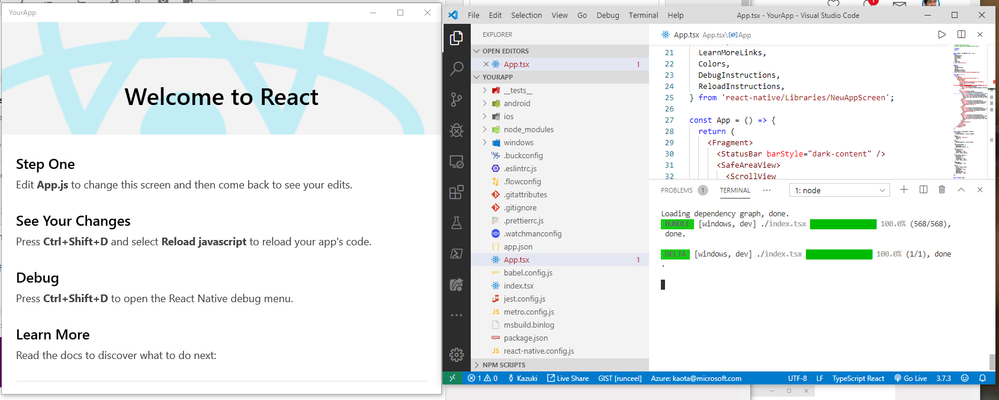Screen dimensions: 999x400
Task: Close App.tsx in the Open Editors list
Action: [x=486, y=64]
